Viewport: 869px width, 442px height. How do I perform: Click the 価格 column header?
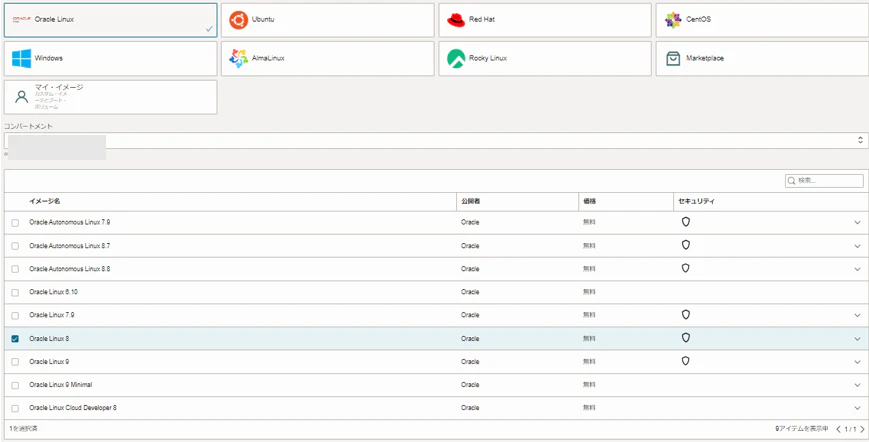tap(589, 202)
